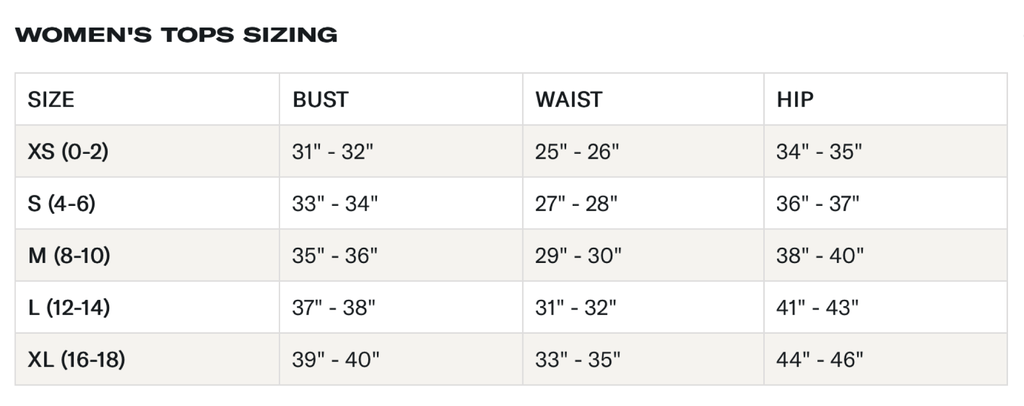The image size is (1024, 406).
Task: Click the 25" - 26" waist cell
Action: point(577,152)
